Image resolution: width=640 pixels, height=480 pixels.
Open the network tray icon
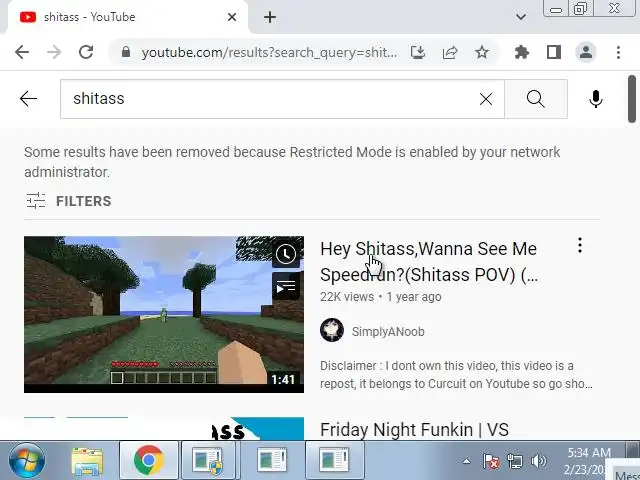click(x=514, y=462)
